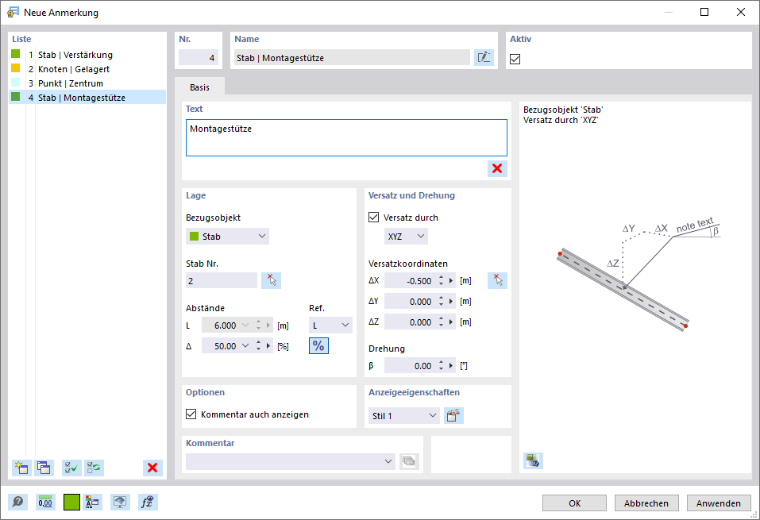The width and height of the screenshot is (760, 520).
Task: Click the yellow swatch of Knoten | Gelagert
Action: pos(16,68)
